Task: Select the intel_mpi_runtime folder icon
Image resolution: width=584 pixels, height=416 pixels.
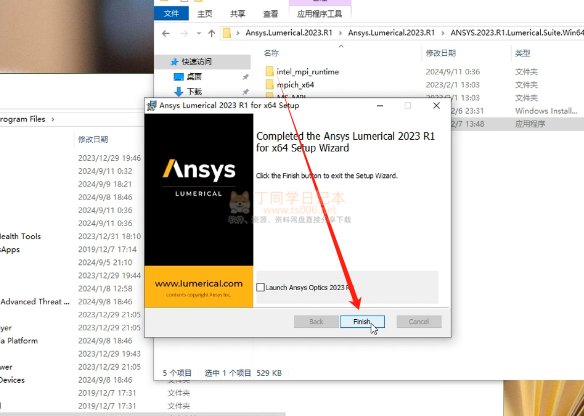Action: pyautogui.click(x=270, y=72)
